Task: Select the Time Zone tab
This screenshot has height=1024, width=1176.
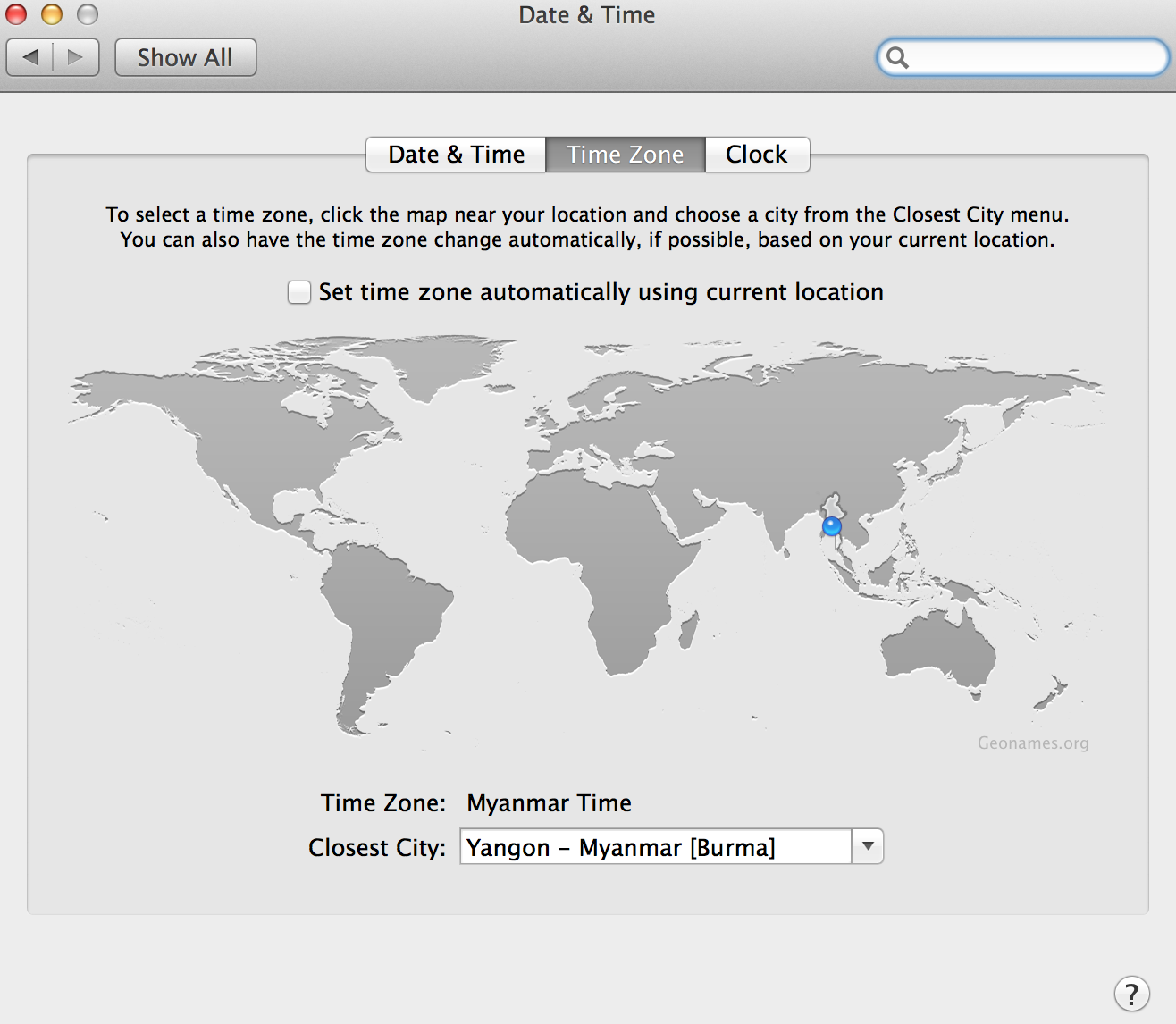Action: [625, 155]
